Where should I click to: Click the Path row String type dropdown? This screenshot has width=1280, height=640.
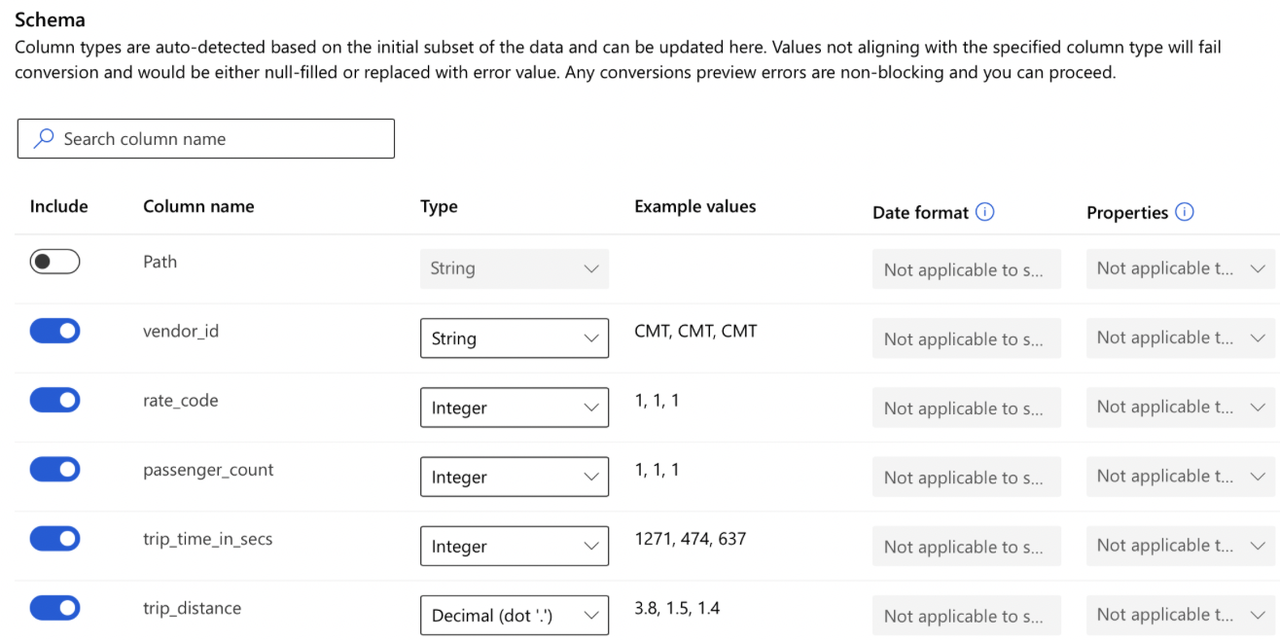coord(514,268)
